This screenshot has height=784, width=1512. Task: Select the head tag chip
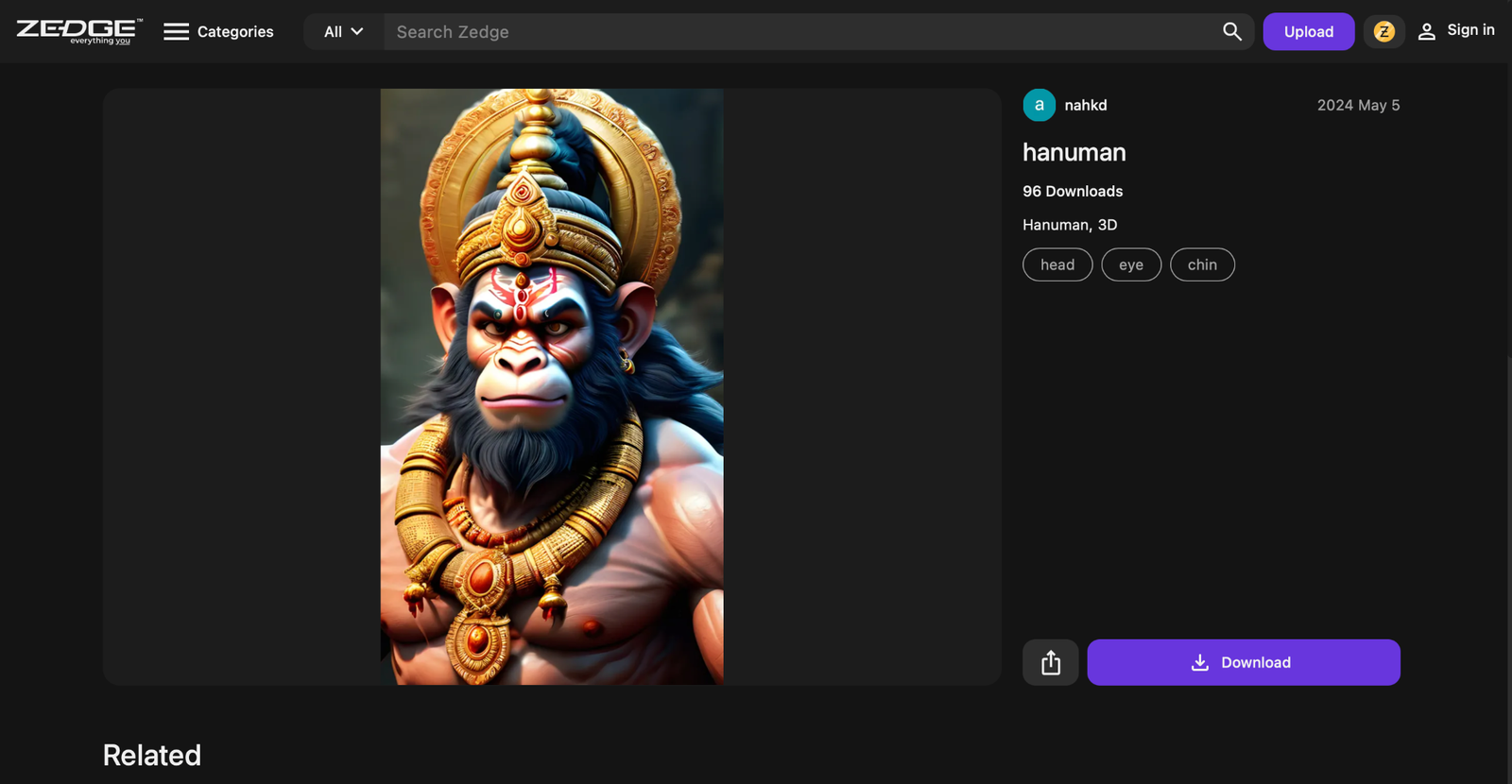pos(1057,264)
